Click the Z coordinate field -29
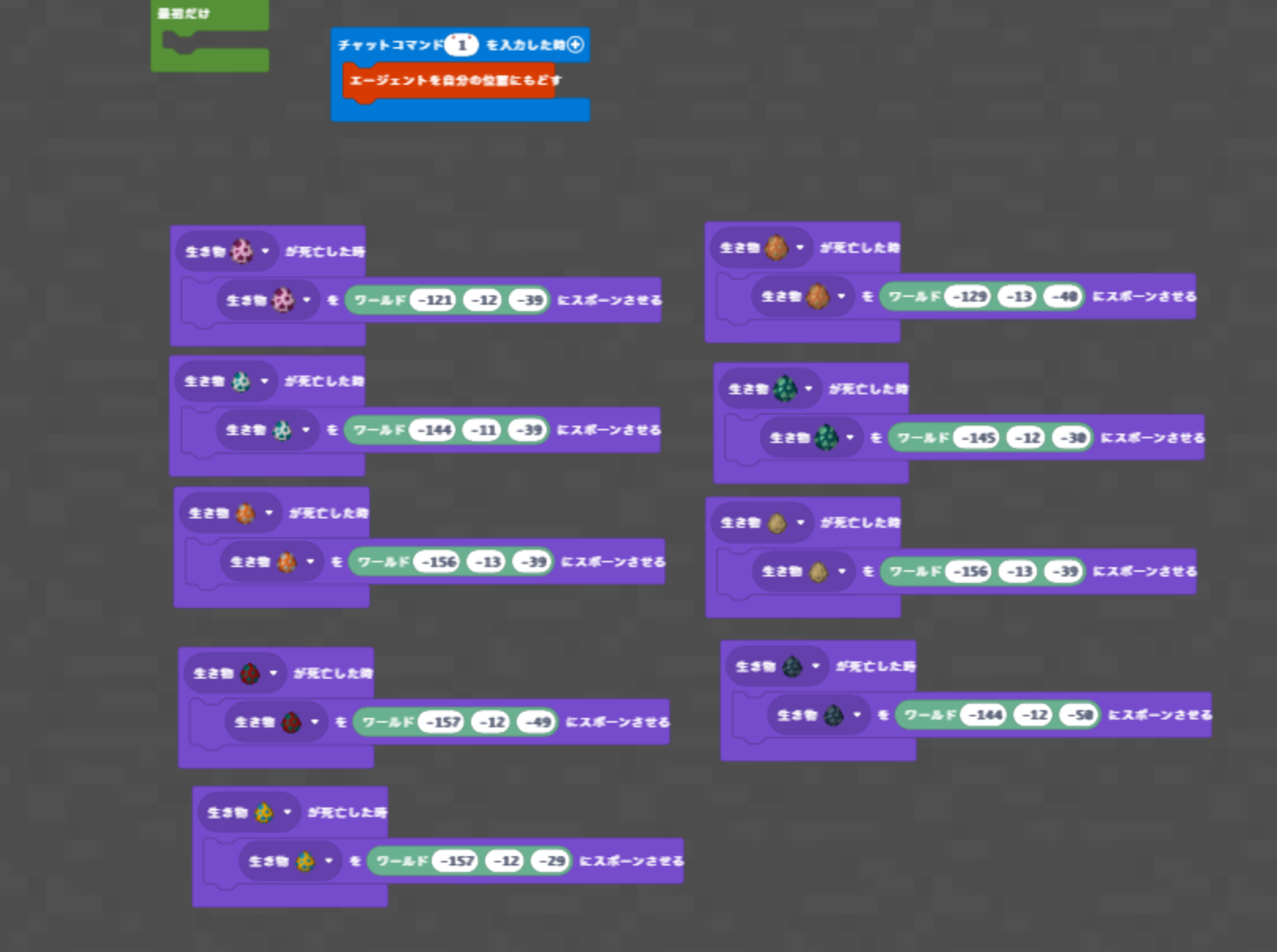The height and width of the screenshot is (952, 1277). click(552, 861)
